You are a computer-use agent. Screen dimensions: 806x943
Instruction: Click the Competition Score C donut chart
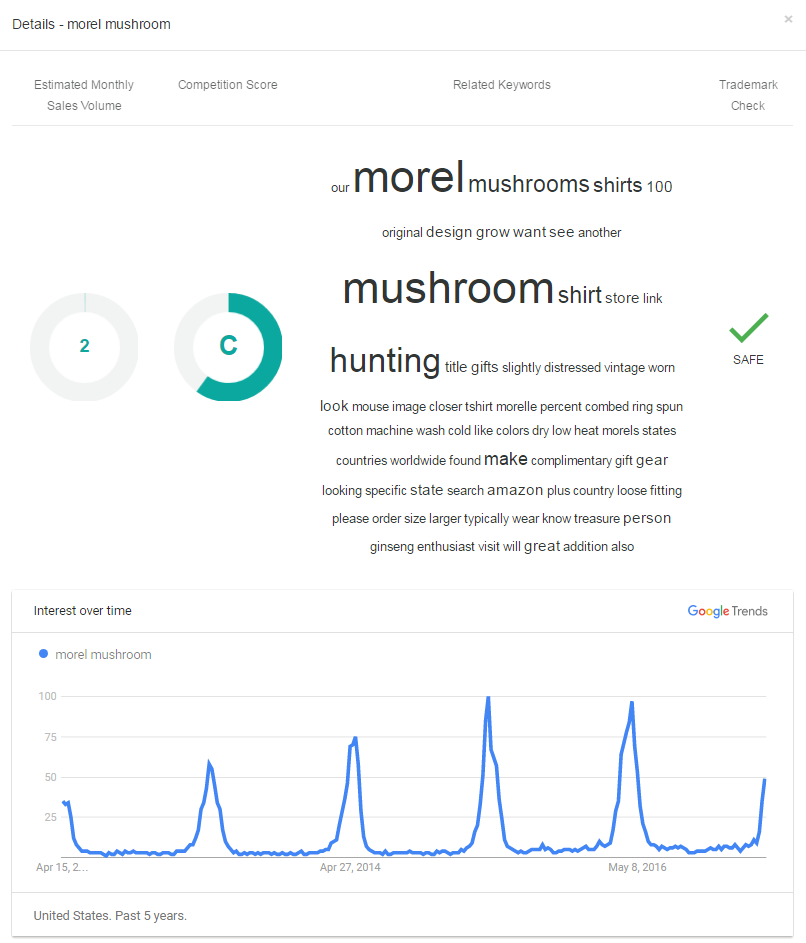(228, 346)
